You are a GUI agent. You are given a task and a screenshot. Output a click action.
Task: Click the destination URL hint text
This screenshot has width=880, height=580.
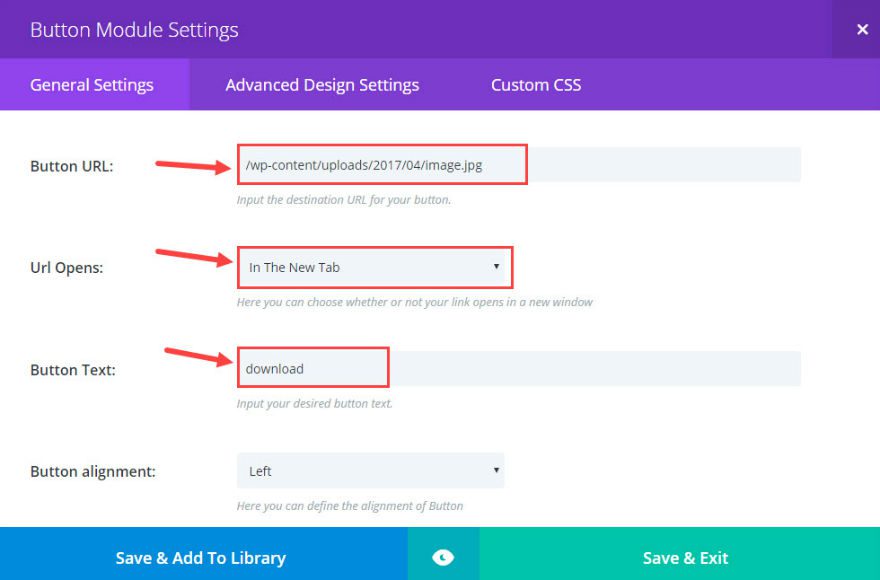point(344,200)
